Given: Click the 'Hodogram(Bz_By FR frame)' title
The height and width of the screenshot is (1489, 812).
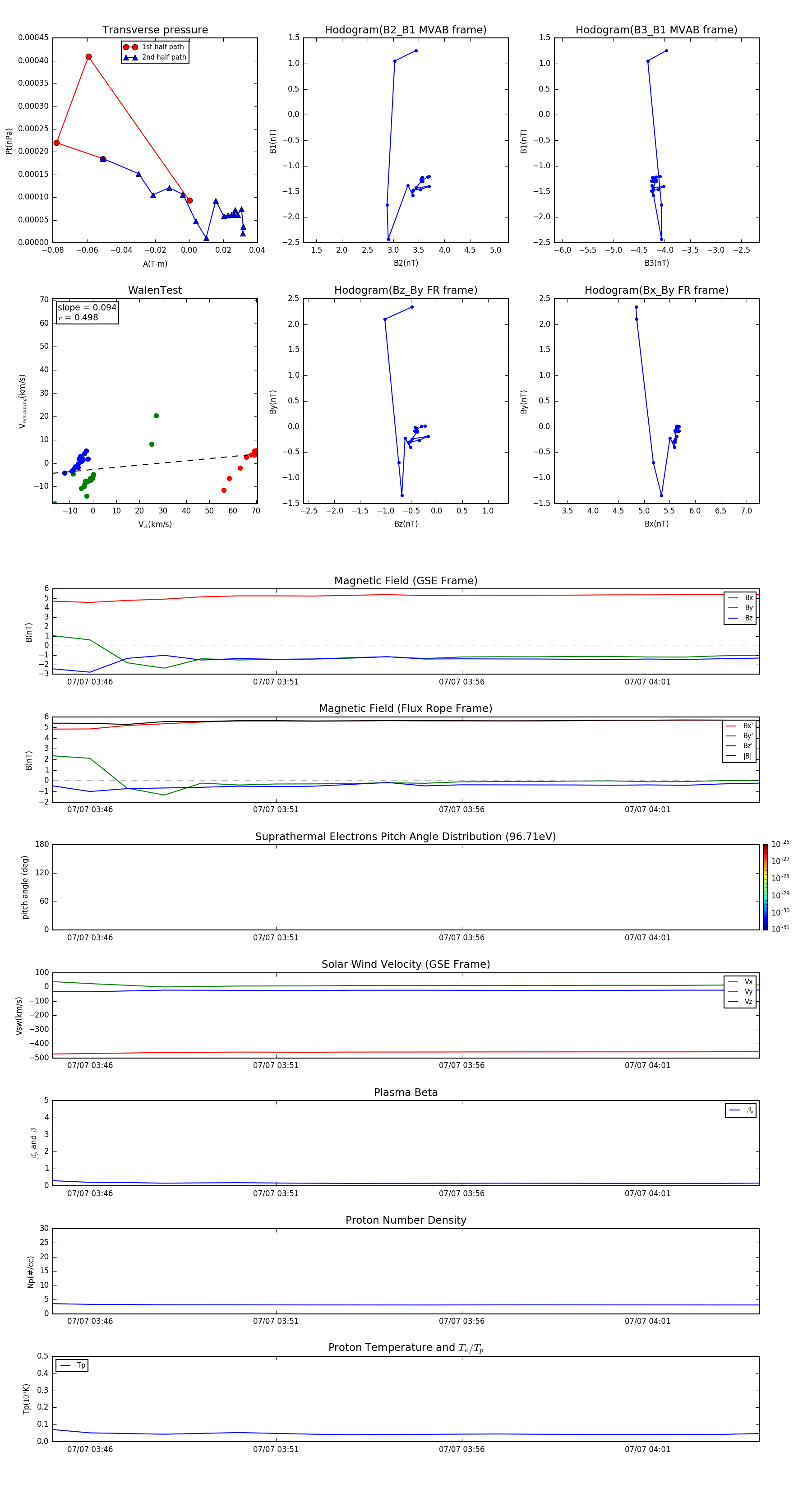Looking at the screenshot, I should click(x=406, y=290).
